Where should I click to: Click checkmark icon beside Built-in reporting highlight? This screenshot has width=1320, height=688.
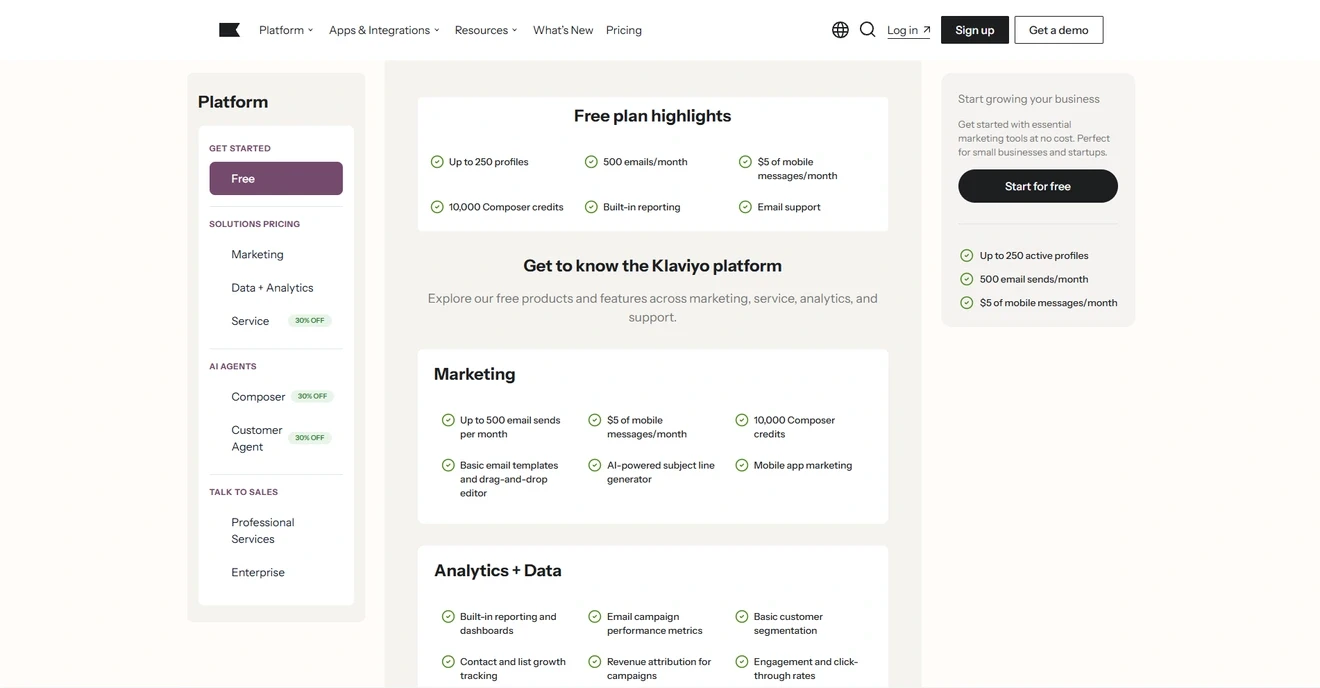591,207
